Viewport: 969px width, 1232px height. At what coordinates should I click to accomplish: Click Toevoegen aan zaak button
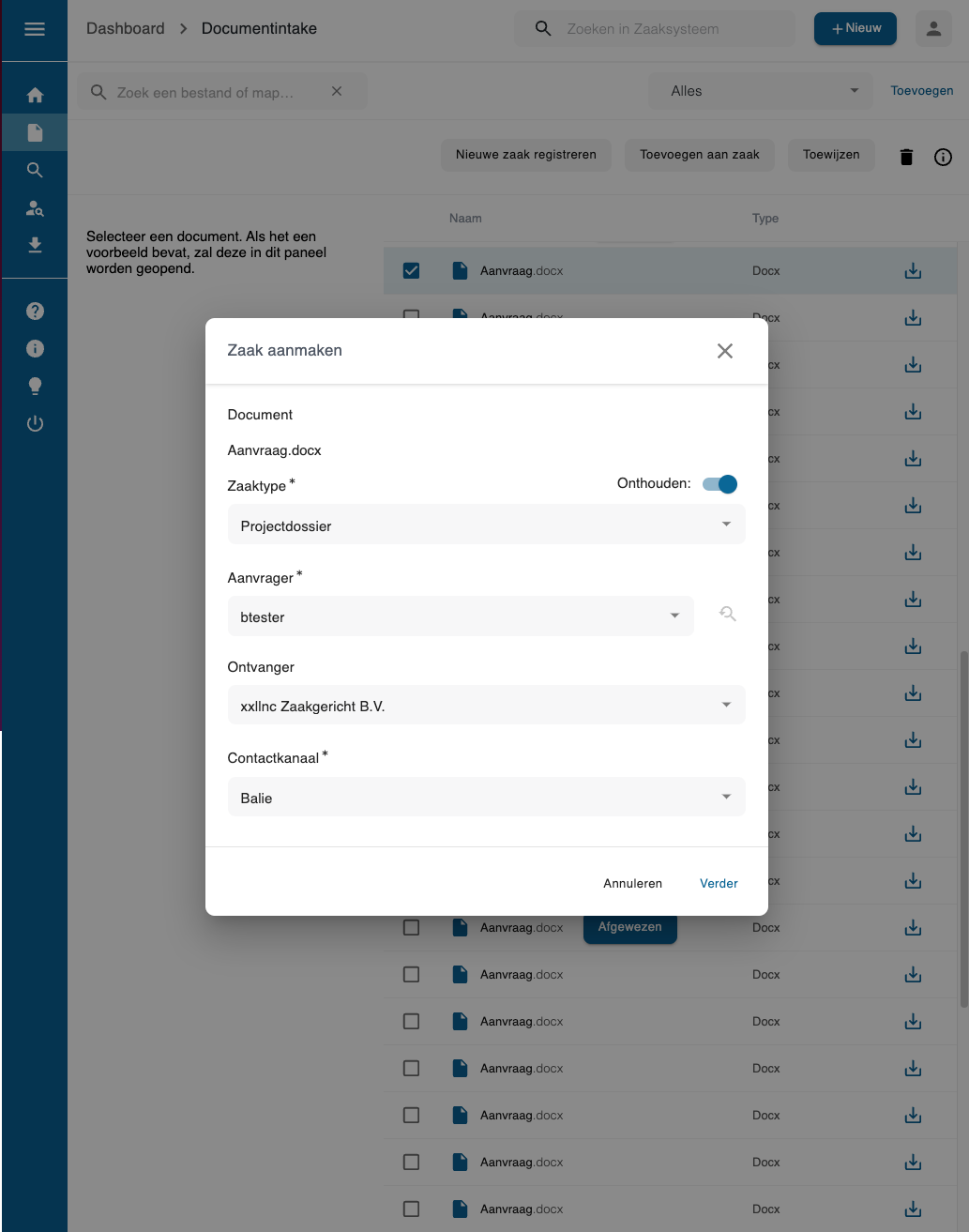[700, 155]
